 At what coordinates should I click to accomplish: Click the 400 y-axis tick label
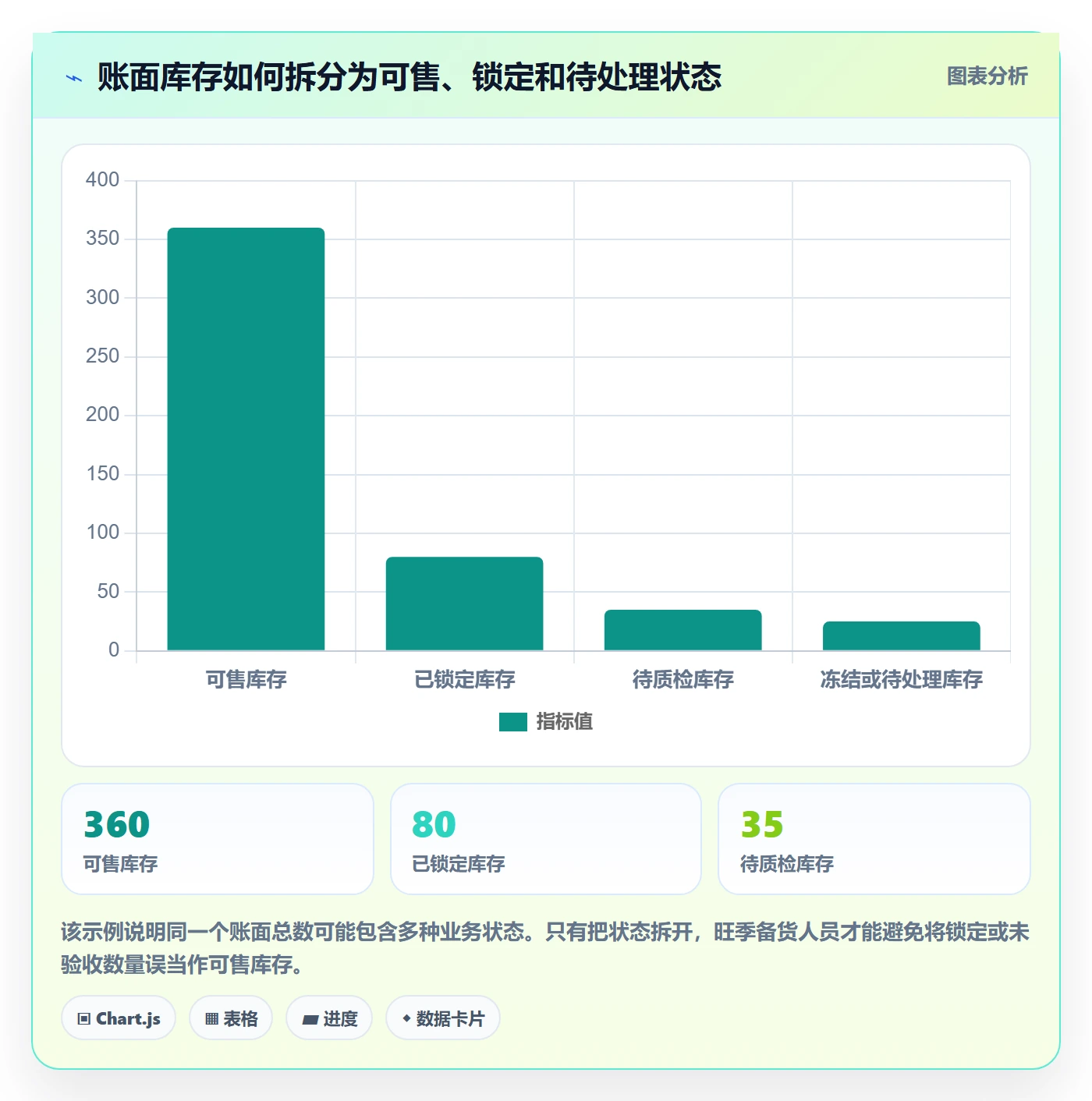102,180
